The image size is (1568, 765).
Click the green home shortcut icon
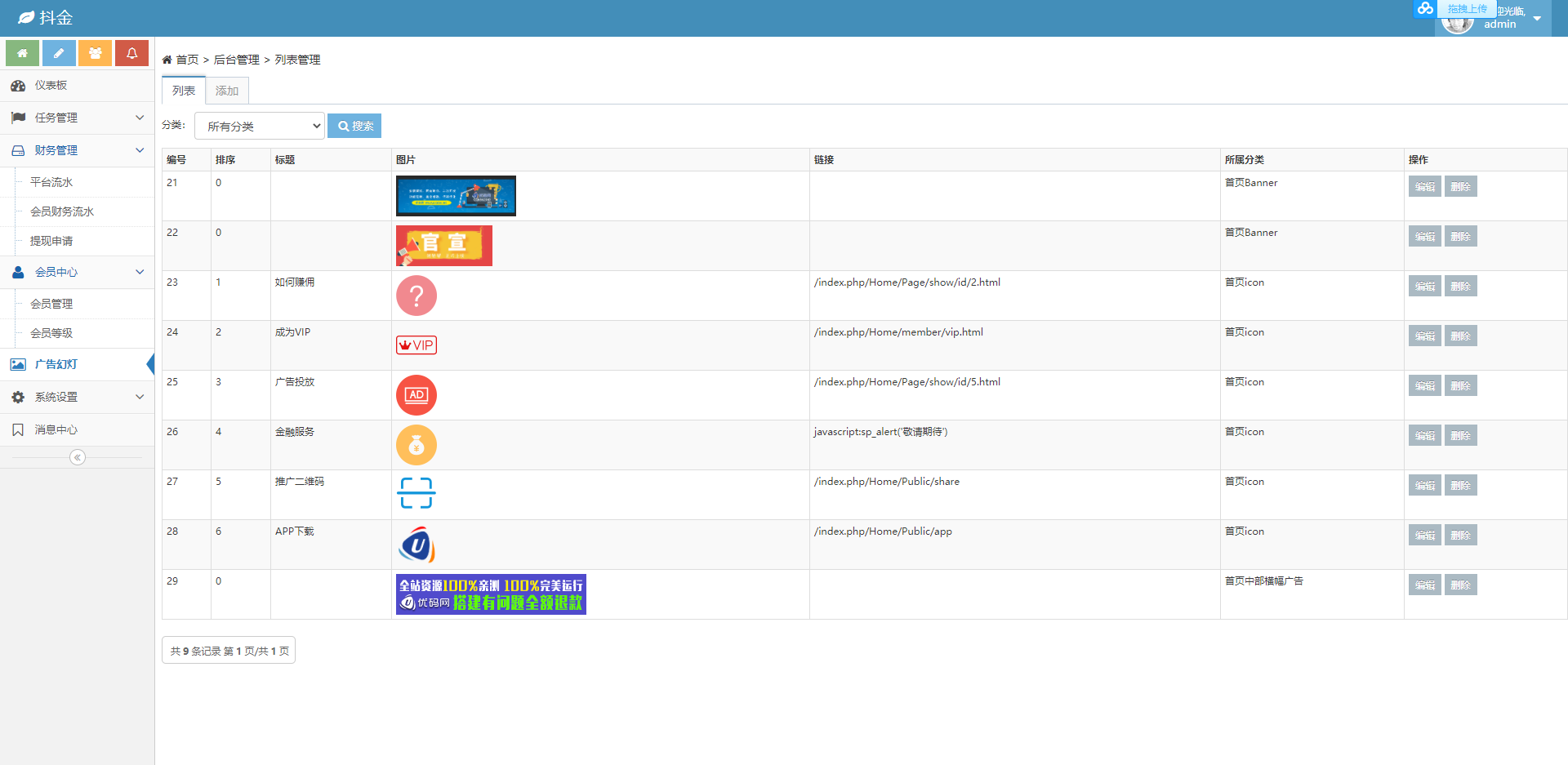point(23,53)
